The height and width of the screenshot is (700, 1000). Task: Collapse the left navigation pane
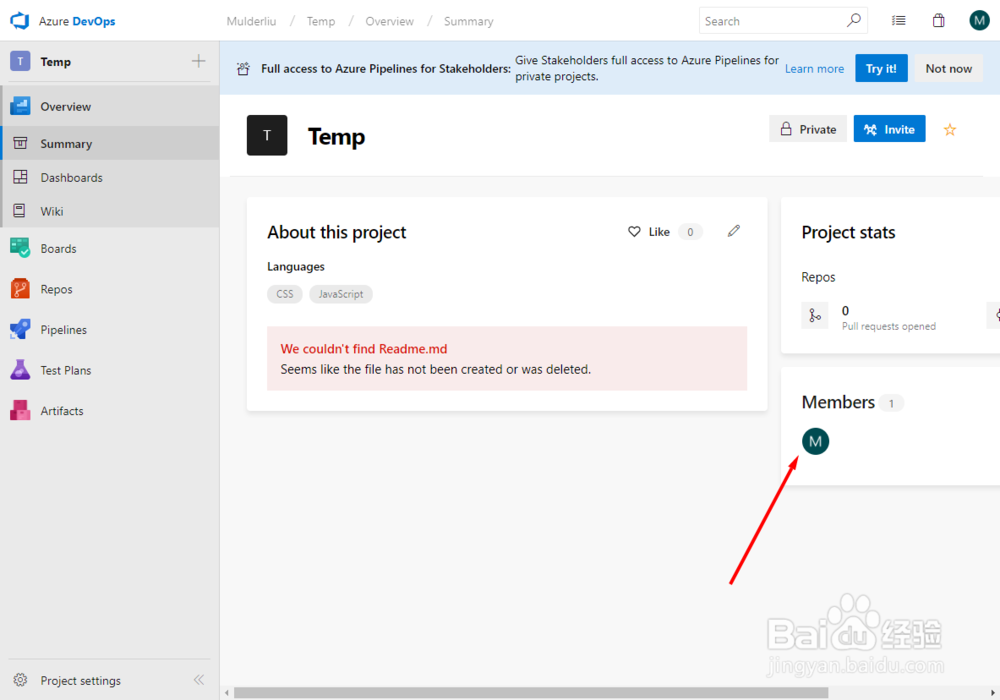coord(199,680)
